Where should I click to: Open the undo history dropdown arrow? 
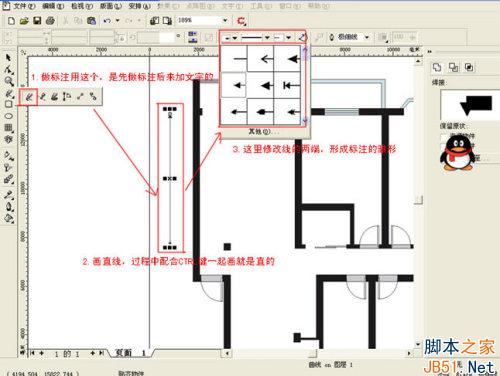pos(117,21)
